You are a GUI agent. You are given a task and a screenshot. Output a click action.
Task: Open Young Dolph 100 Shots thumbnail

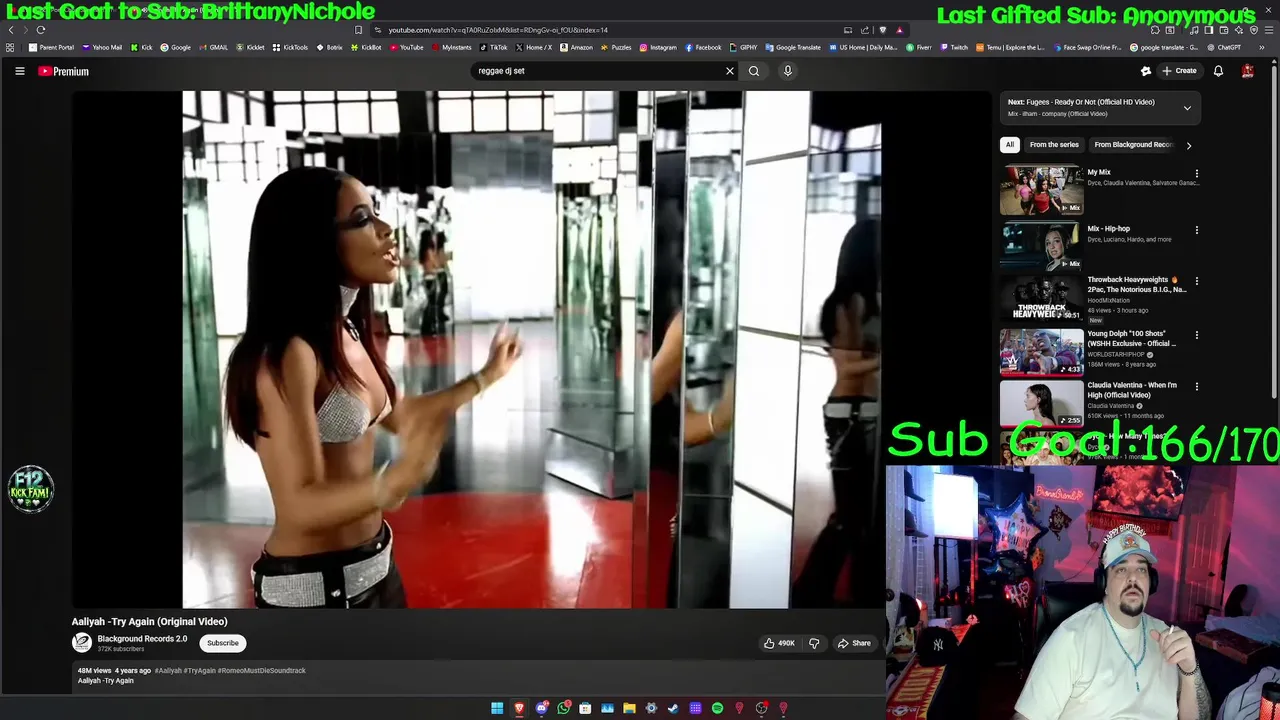point(1041,352)
